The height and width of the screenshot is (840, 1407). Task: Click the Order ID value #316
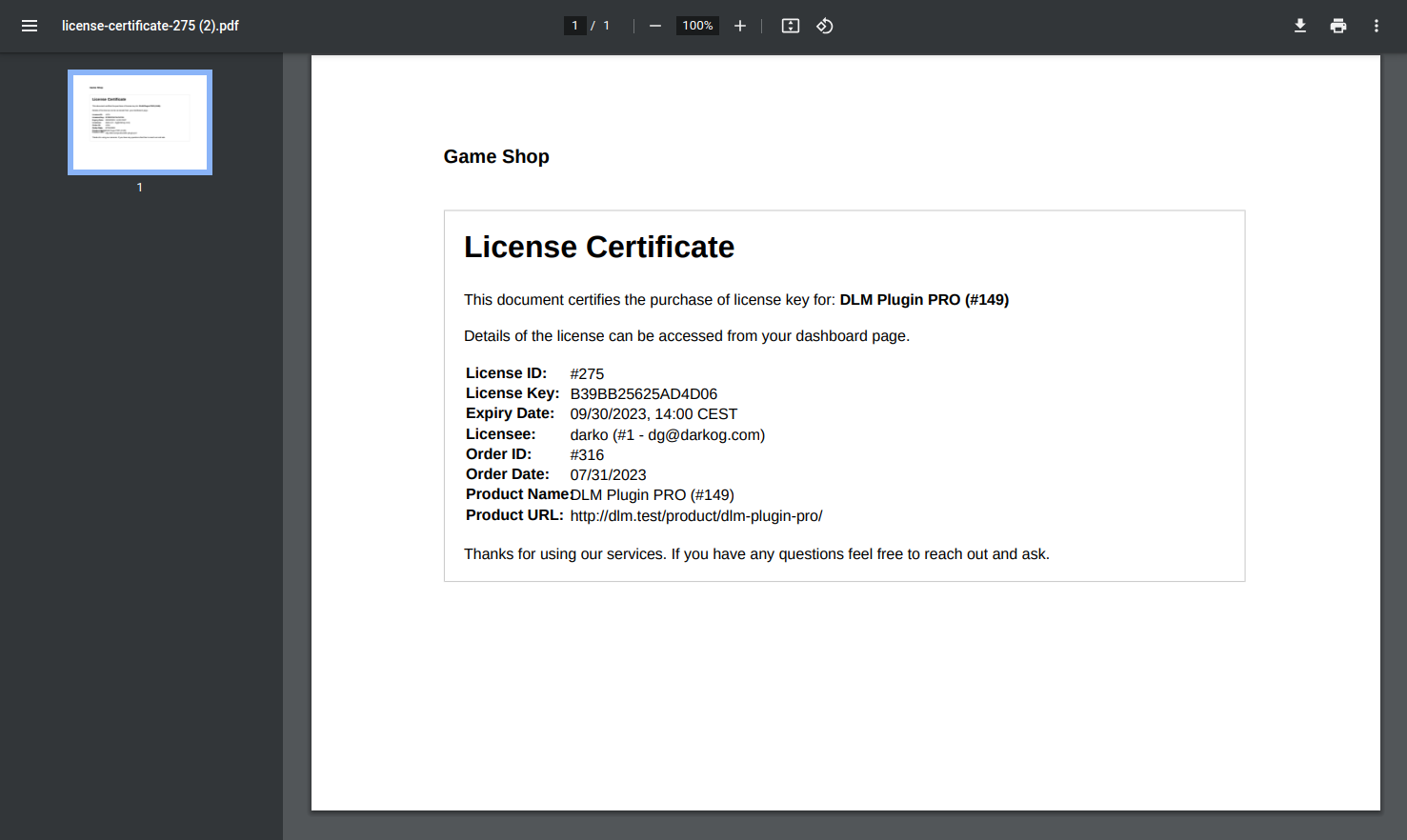[x=587, y=455]
